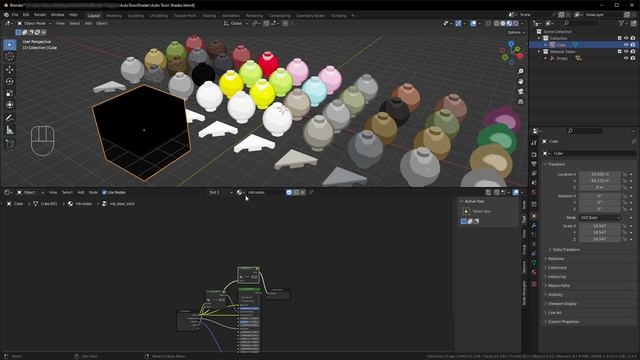Toggle camera view icon in viewport
This screenshot has width=640, height=360.
click(520, 91)
